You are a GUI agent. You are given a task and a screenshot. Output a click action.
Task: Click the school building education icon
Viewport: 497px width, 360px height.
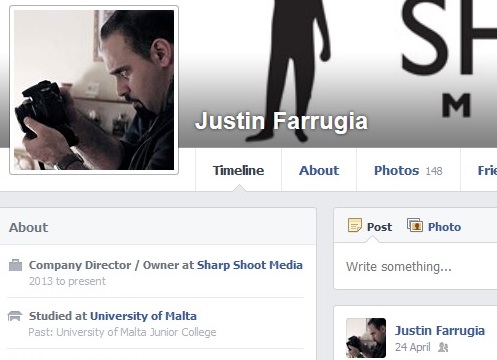coord(15,316)
